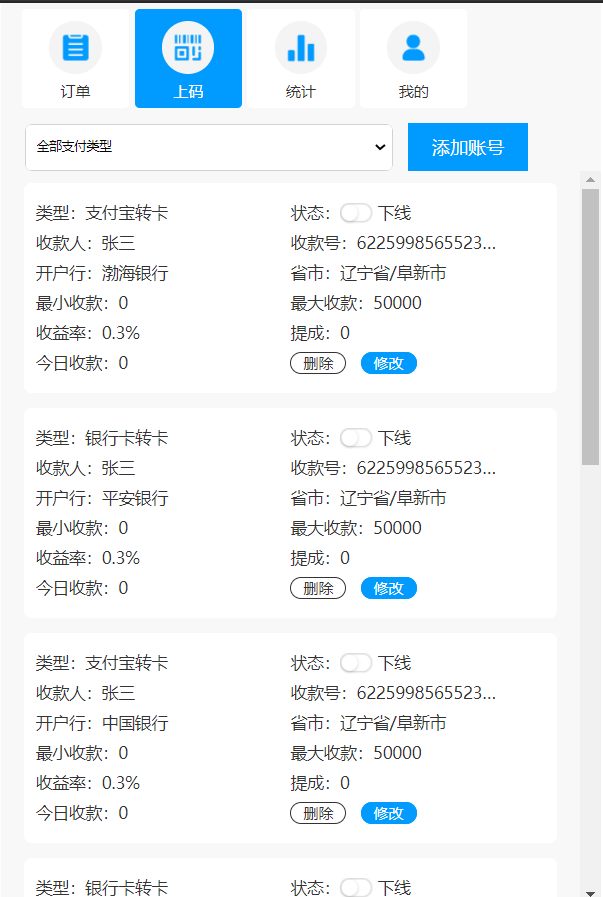603x897 pixels.
Task: Click 省市: 辽宁省/阜新市 in the 中国银行 card
Action: [368, 723]
